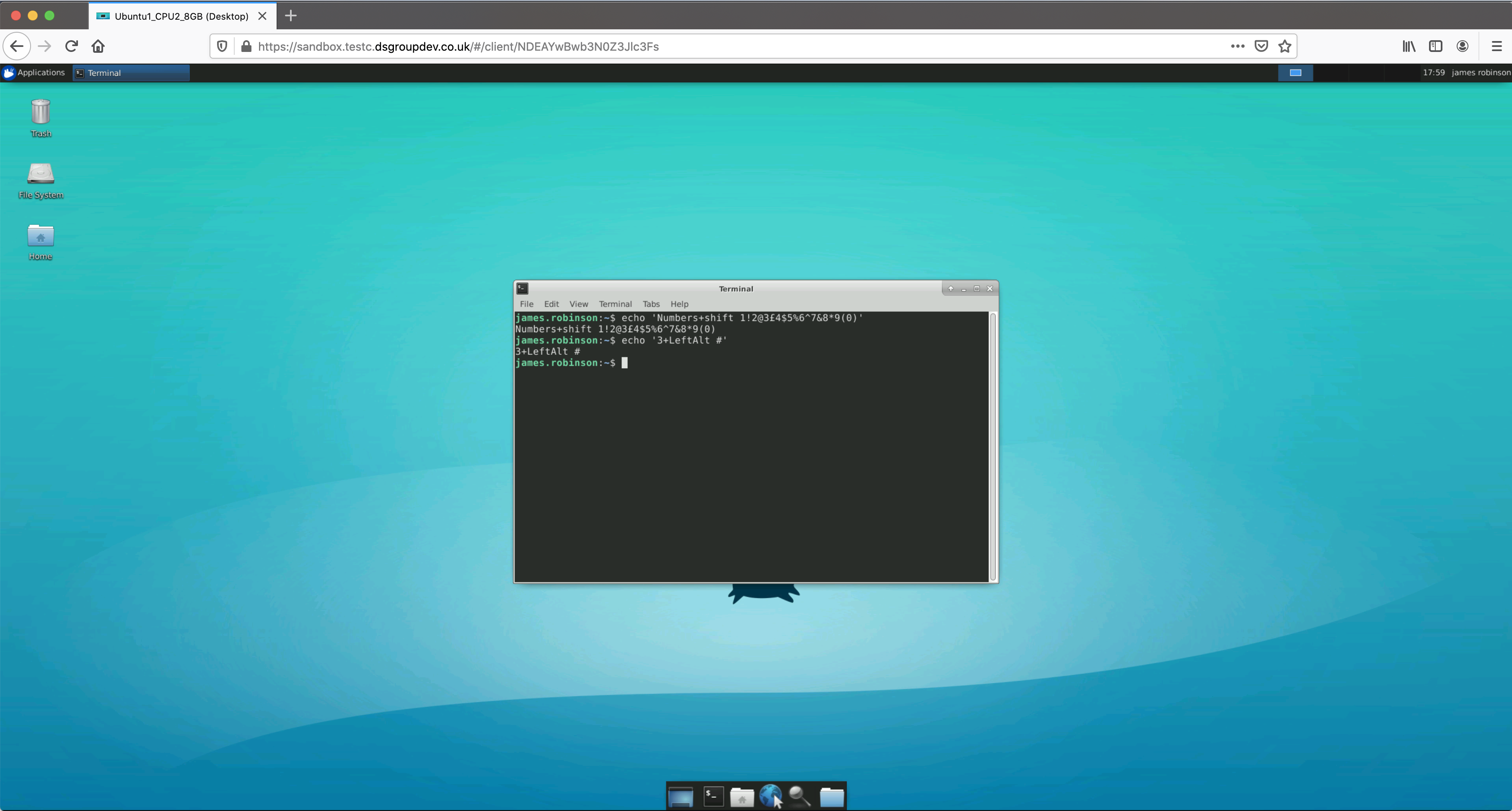Maximize the Terminal window
Screen dimensions: 1512x811
tap(977, 289)
